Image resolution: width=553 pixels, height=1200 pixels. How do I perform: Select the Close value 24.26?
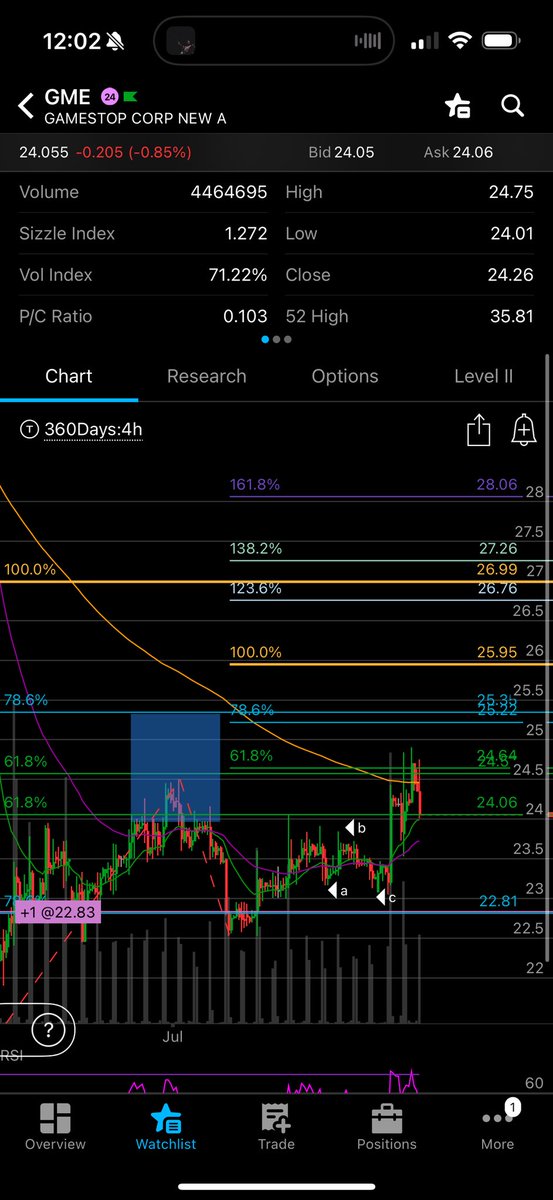[511, 275]
